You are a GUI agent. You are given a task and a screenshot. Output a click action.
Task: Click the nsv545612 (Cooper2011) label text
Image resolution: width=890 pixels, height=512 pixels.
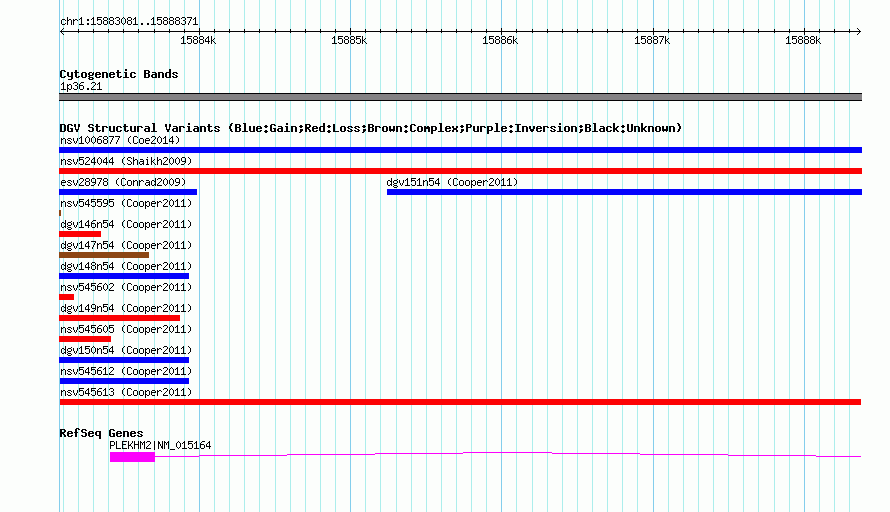(x=126, y=371)
